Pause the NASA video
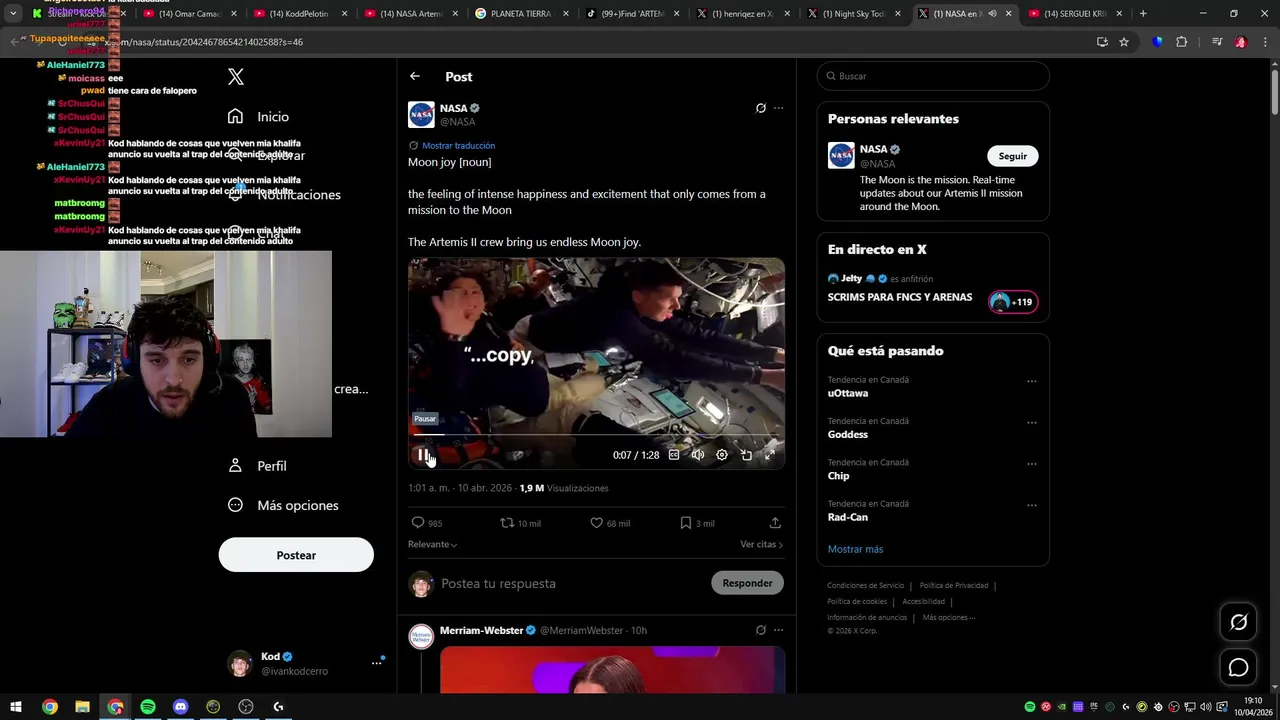This screenshot has height=720, width=1280. point(423,455)
